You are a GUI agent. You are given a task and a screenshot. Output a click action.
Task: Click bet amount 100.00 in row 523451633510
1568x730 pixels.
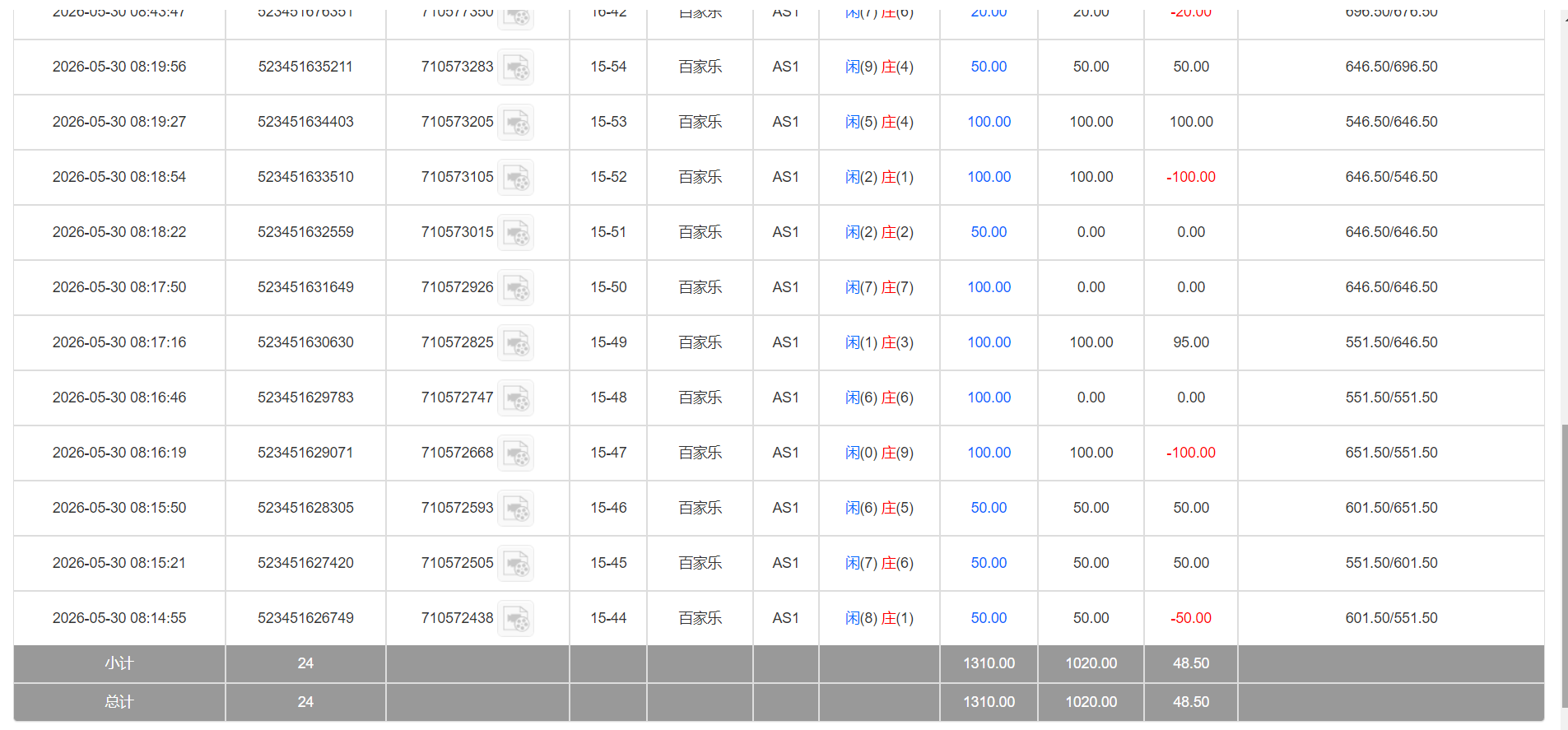[989, 177]
